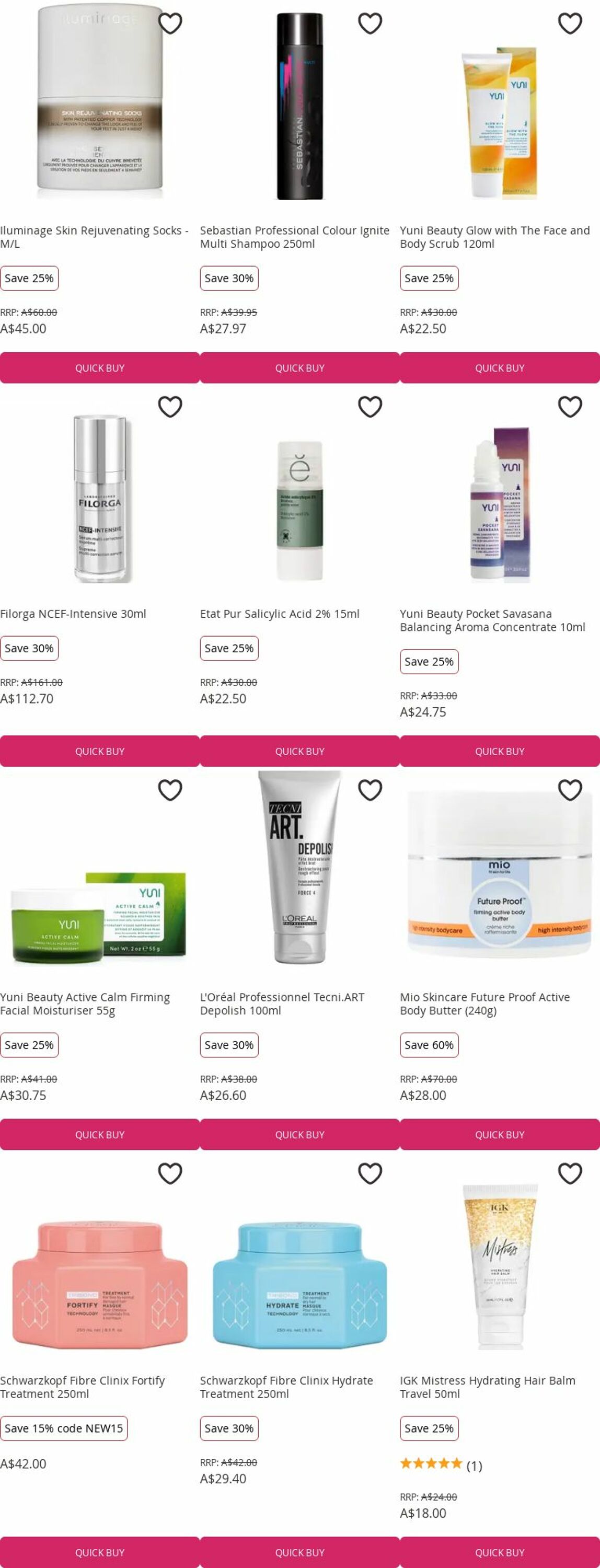The image size is (600, 1568).
Task: Click heart icon on Sebastian Colour Ignite Shampoo
Action: (x=370, y=23)
